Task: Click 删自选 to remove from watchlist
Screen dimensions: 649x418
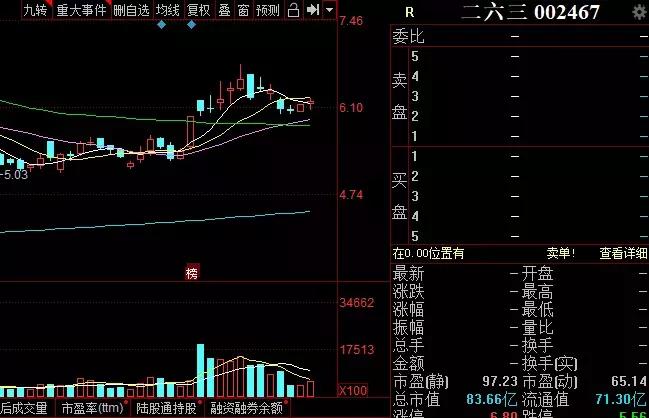Action: coord(131,10)
